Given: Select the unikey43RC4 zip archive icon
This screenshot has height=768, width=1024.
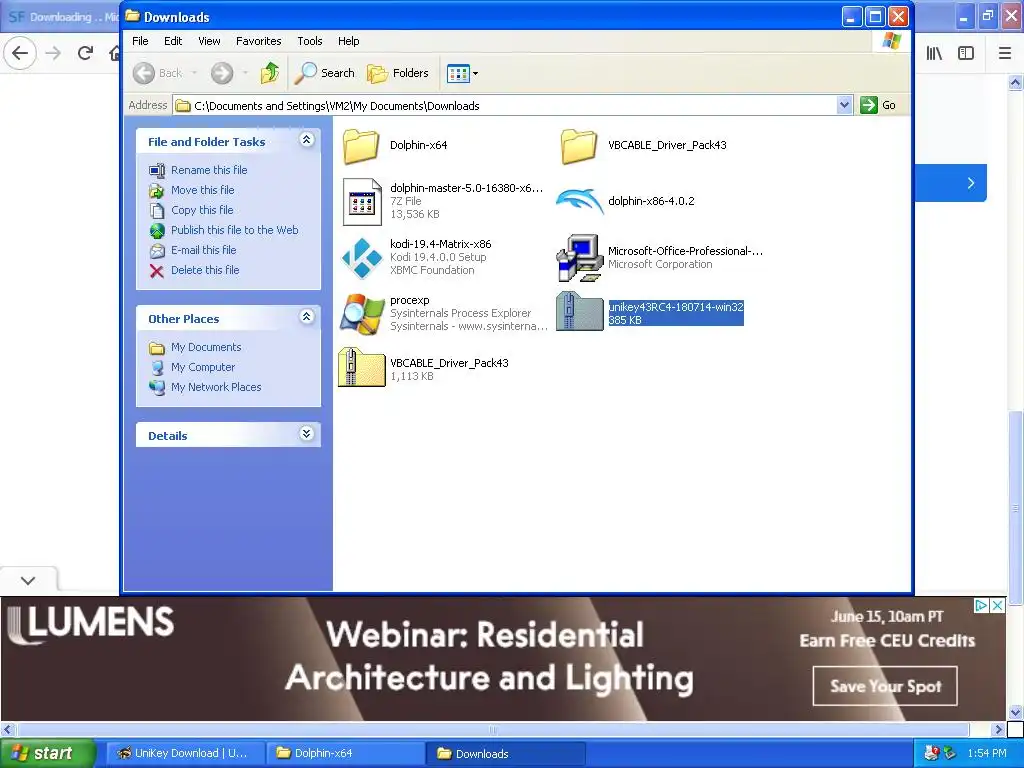Looking at the screenshot, I should click(x=579, y=311).
